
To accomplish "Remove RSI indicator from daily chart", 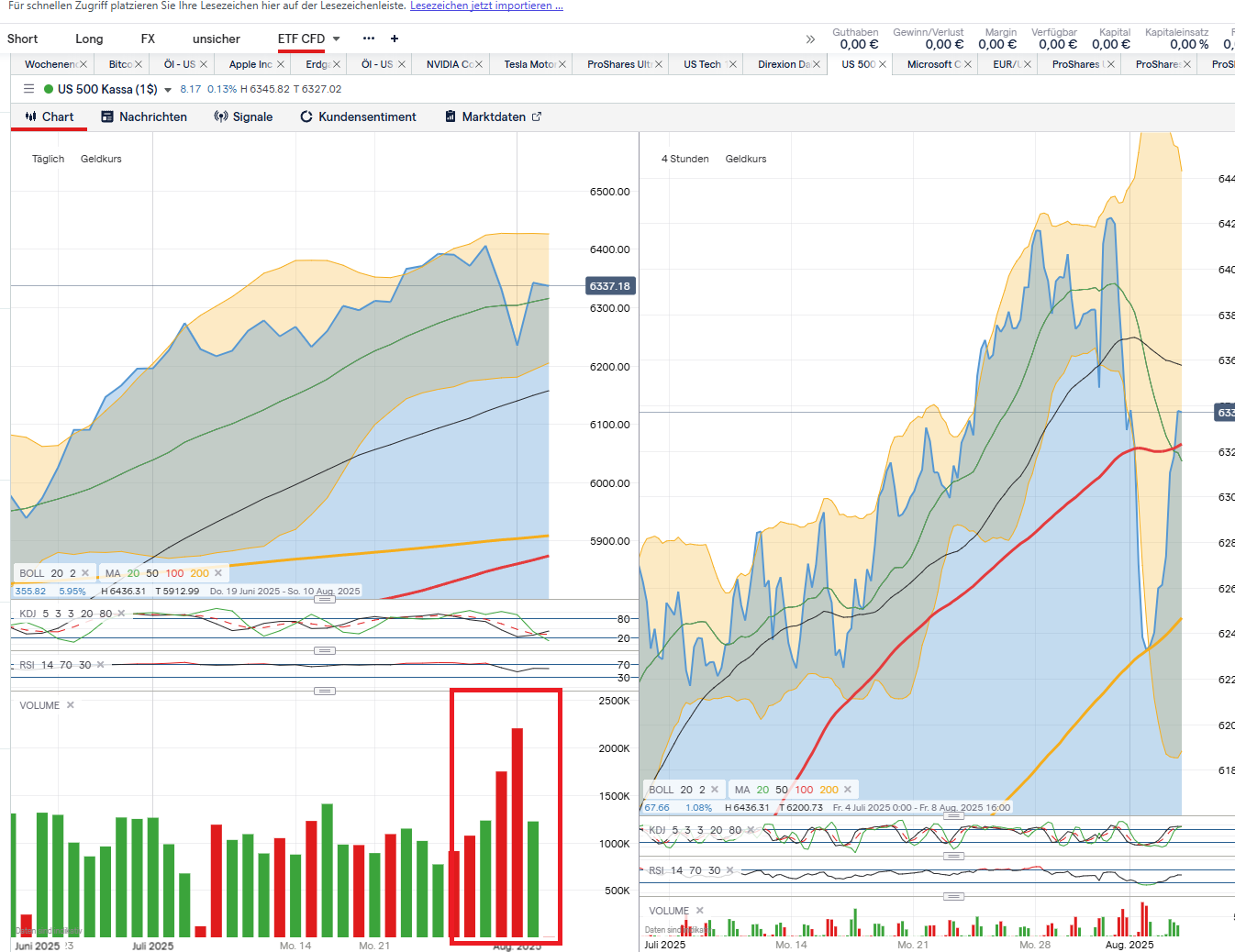I will pos(100,665).
